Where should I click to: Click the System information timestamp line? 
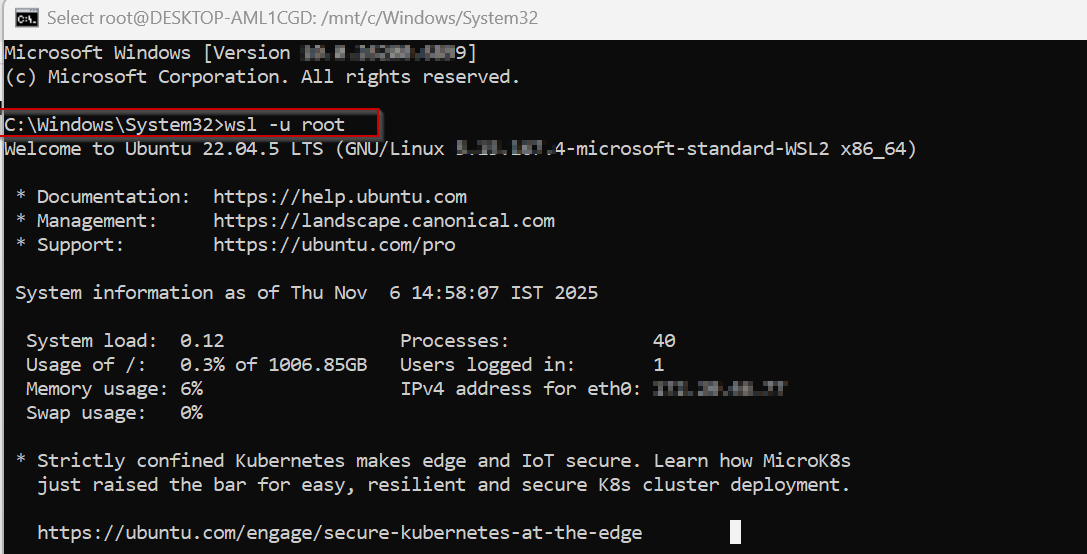pos(306,293)
